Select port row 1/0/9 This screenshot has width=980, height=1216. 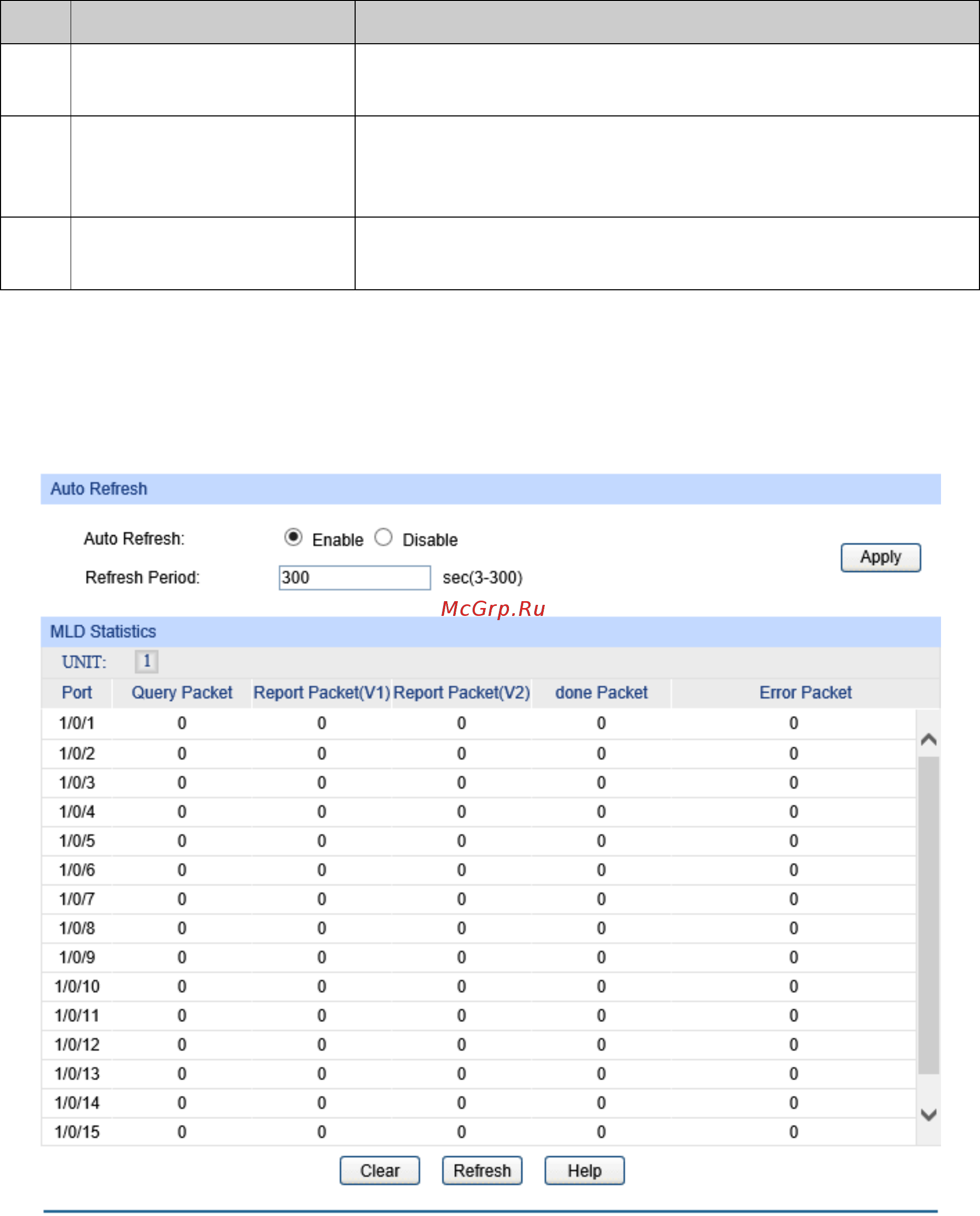[479, 958]
